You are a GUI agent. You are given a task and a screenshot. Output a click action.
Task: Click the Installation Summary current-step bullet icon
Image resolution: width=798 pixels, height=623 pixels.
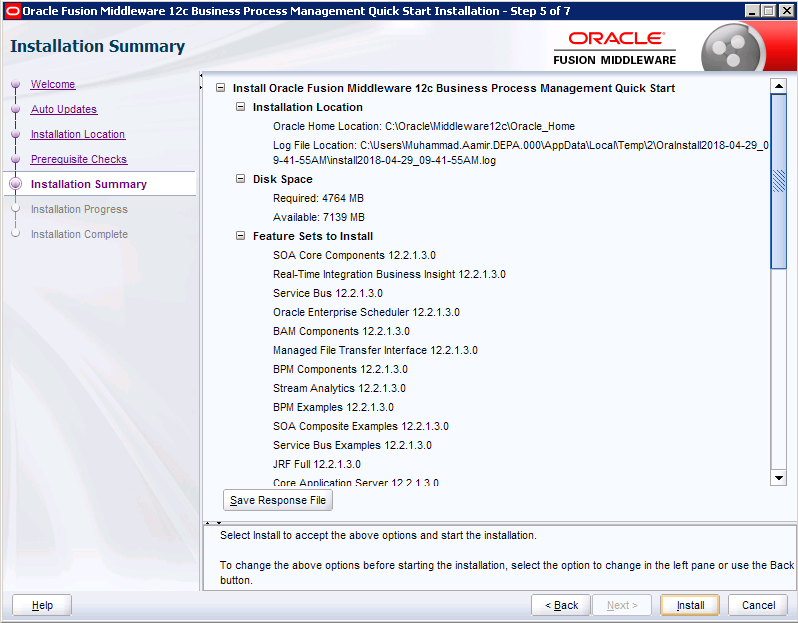pyautogui.click(x=16, y=184)
